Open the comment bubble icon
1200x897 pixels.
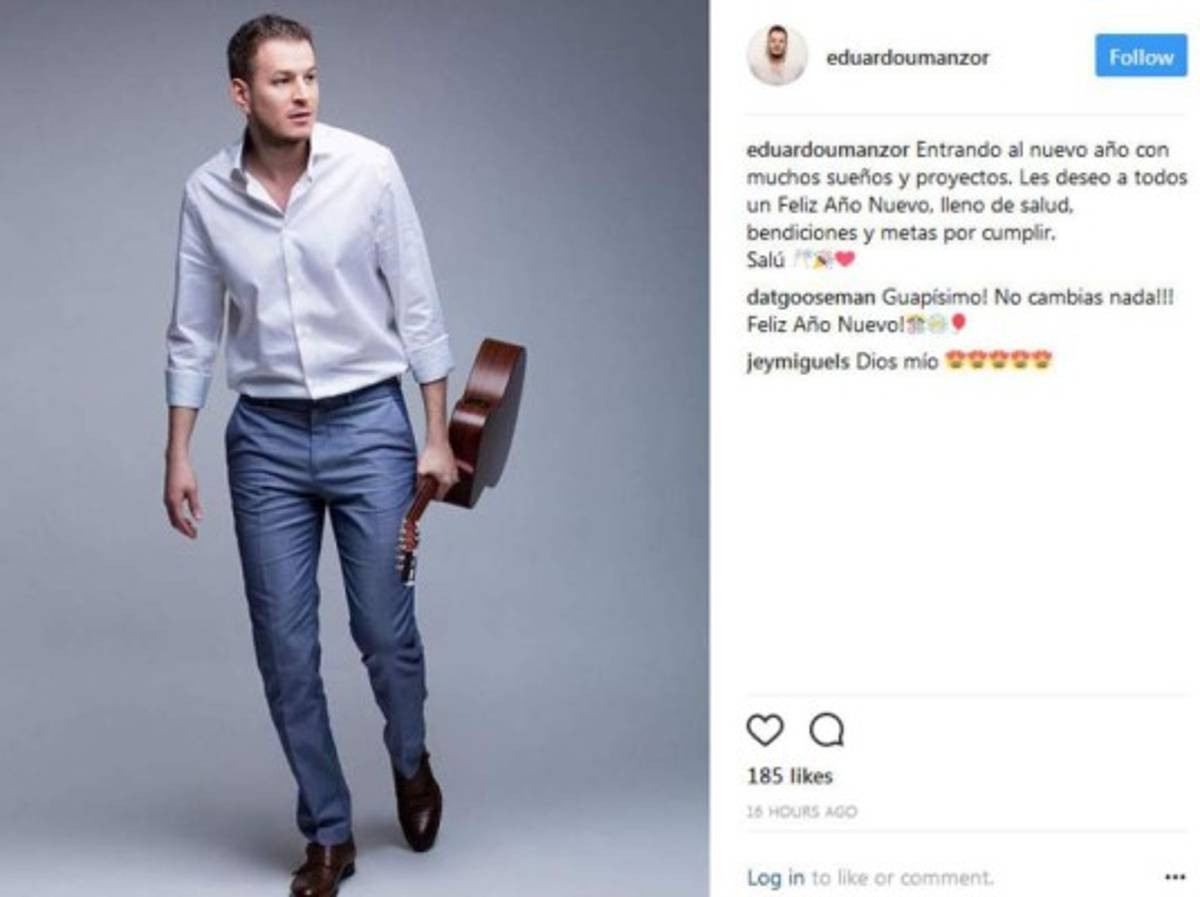tap(826, 730)
